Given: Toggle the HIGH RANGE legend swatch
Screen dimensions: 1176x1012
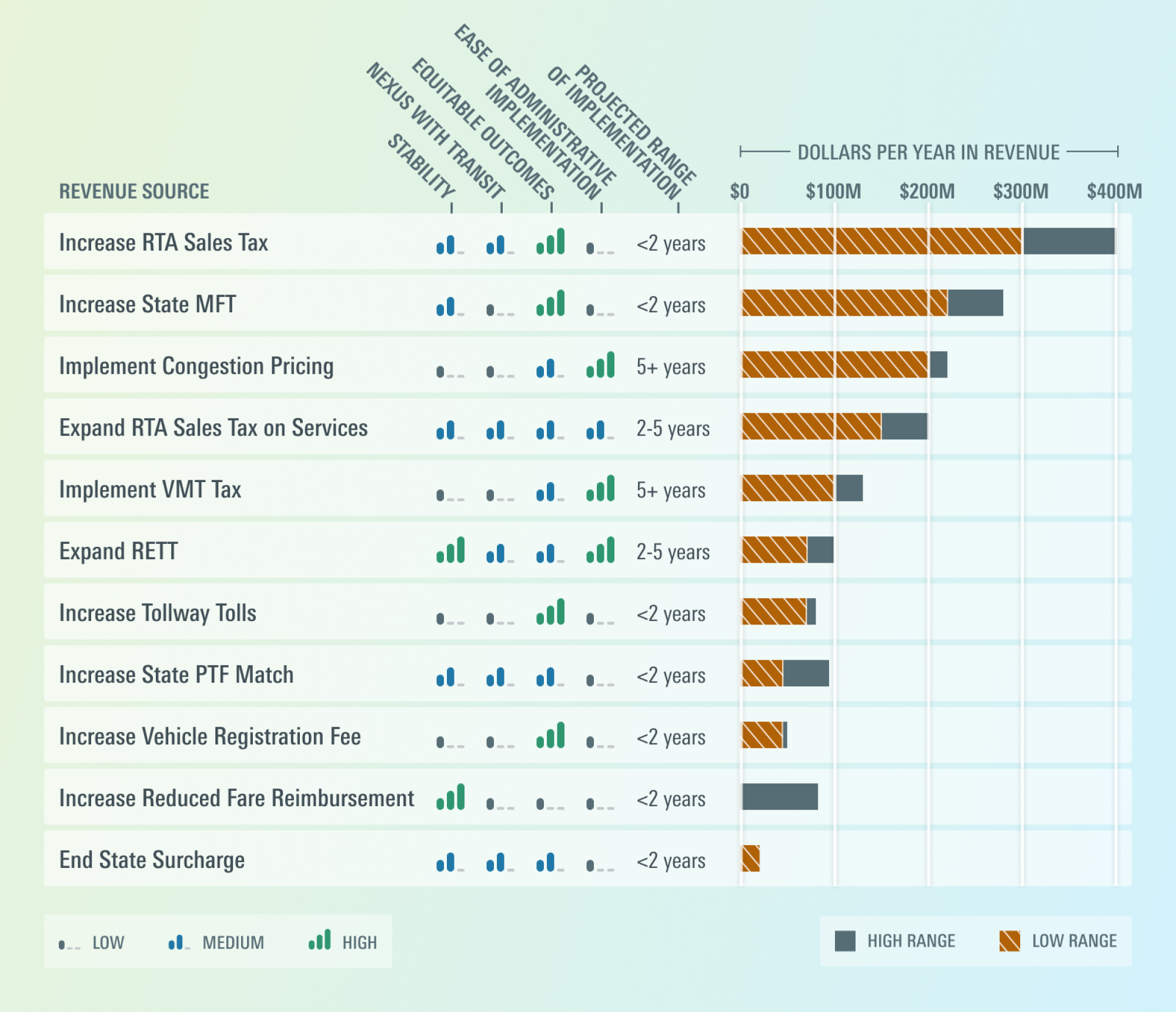Looking at the screenshot, I should (x=846, y=941).
